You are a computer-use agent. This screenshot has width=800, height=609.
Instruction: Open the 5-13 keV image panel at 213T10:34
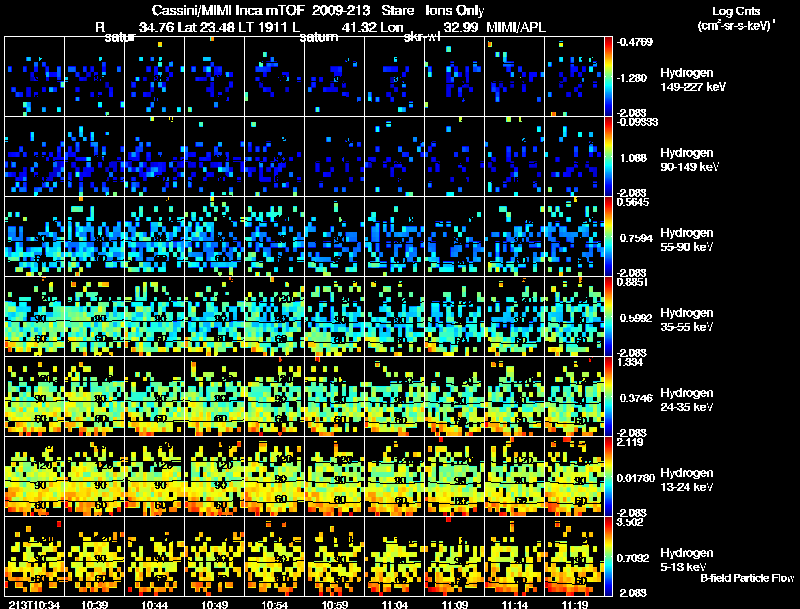35,556
